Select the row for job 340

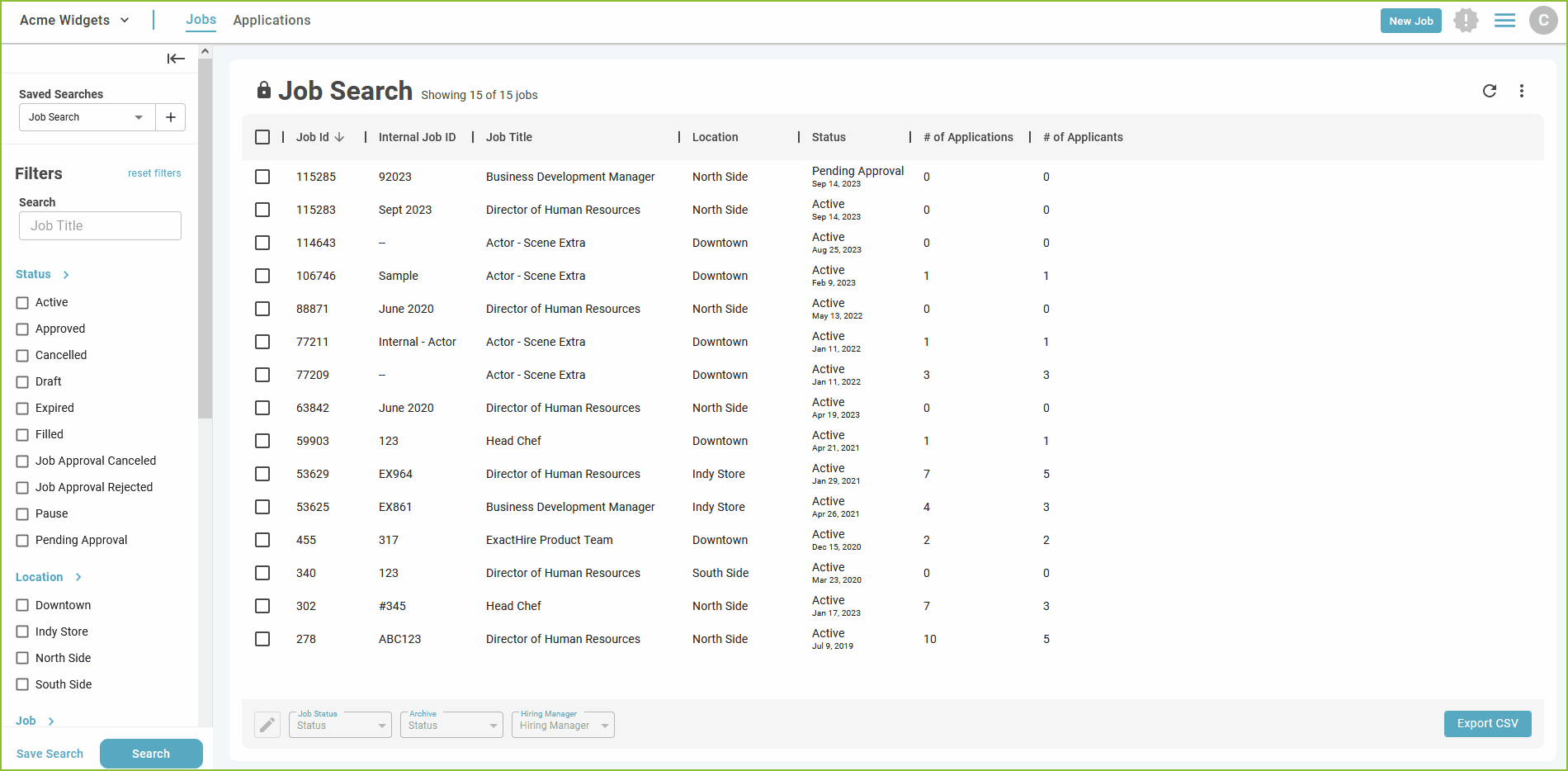pos(262,573)
